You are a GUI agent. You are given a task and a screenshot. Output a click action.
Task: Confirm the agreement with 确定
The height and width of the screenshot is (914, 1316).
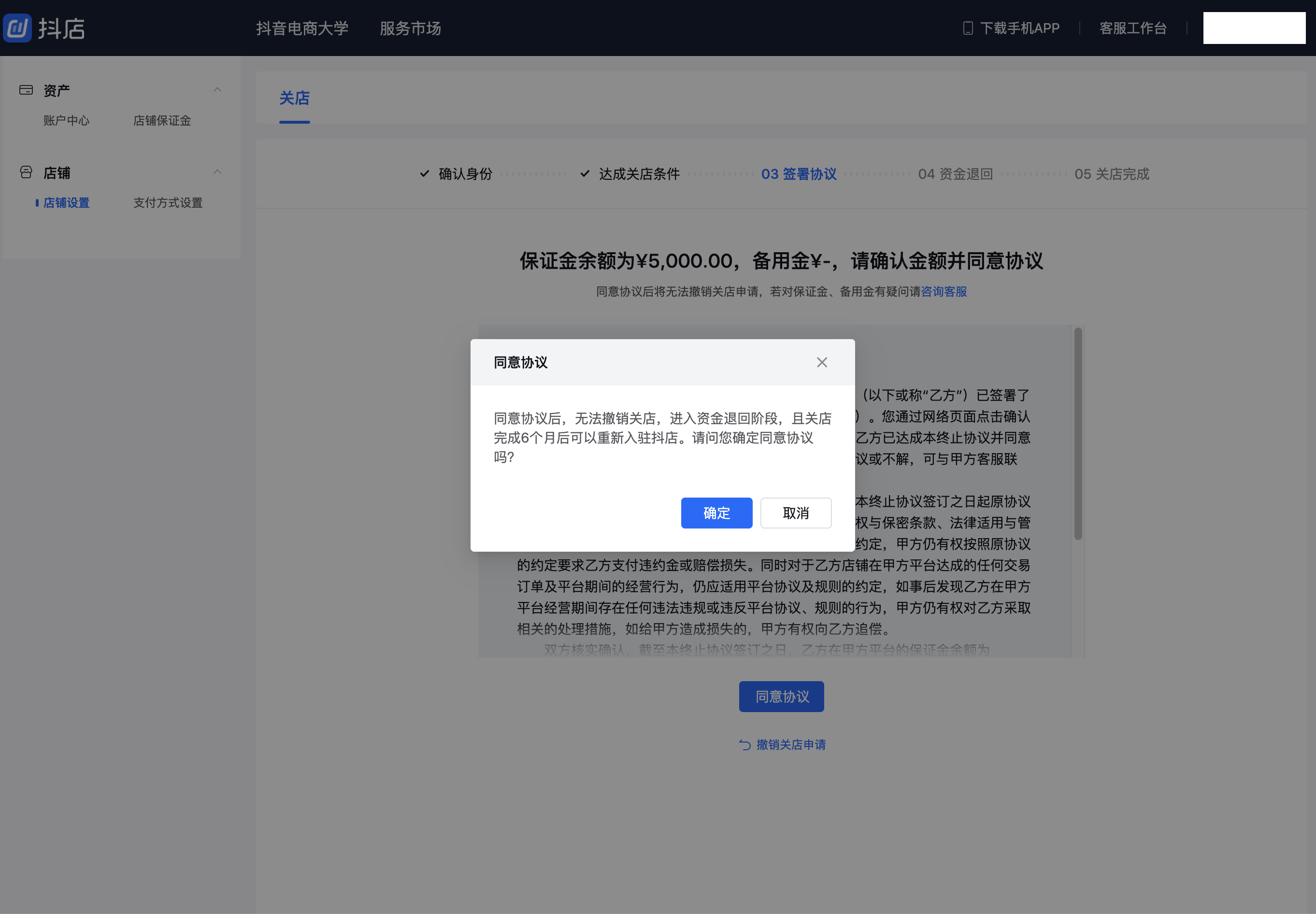(716, 513)
